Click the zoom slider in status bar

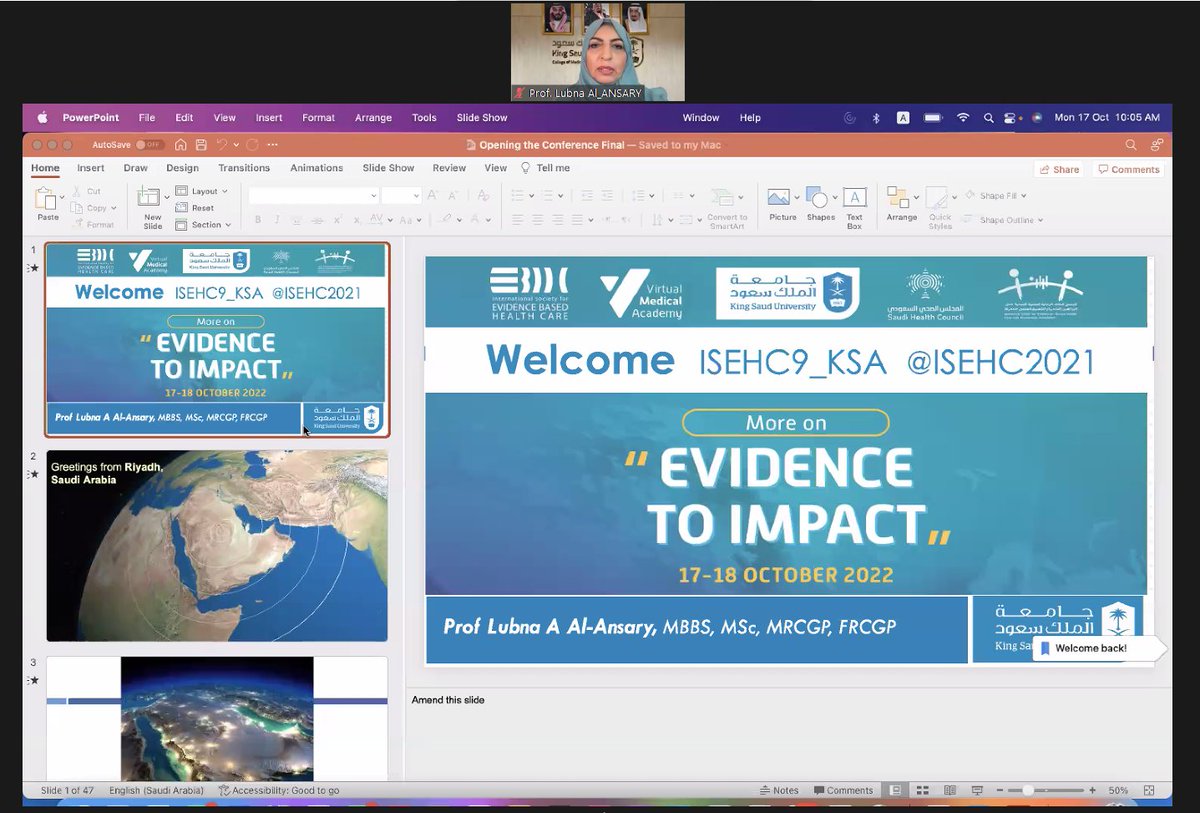pos(1046,790)
